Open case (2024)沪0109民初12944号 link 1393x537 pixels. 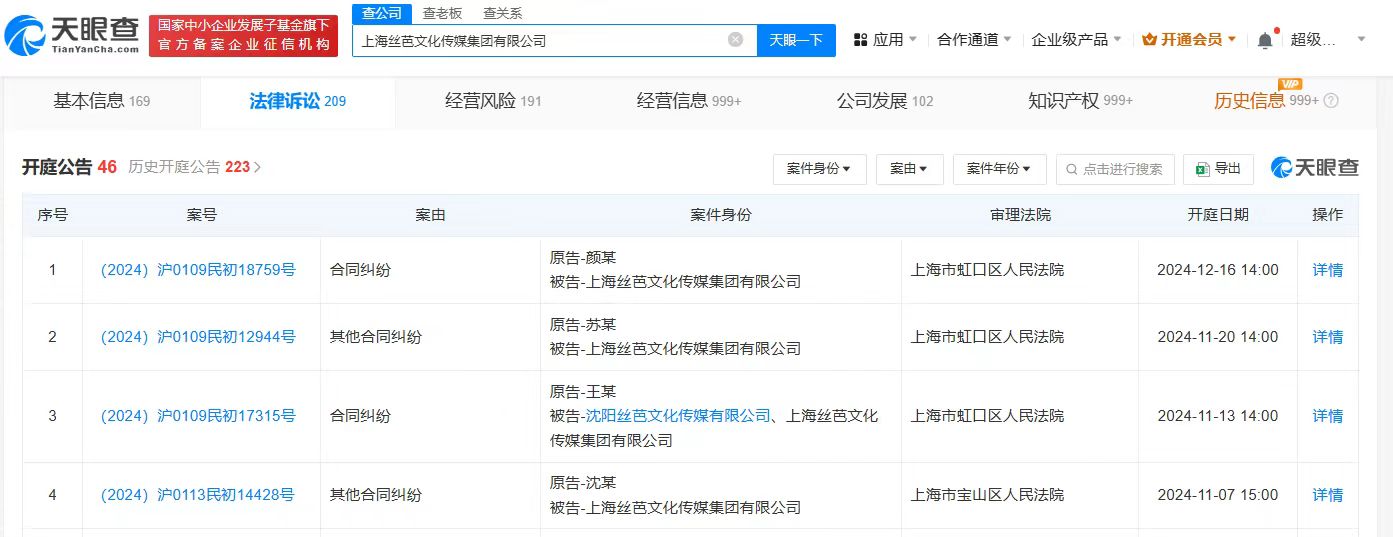point(197,337)
